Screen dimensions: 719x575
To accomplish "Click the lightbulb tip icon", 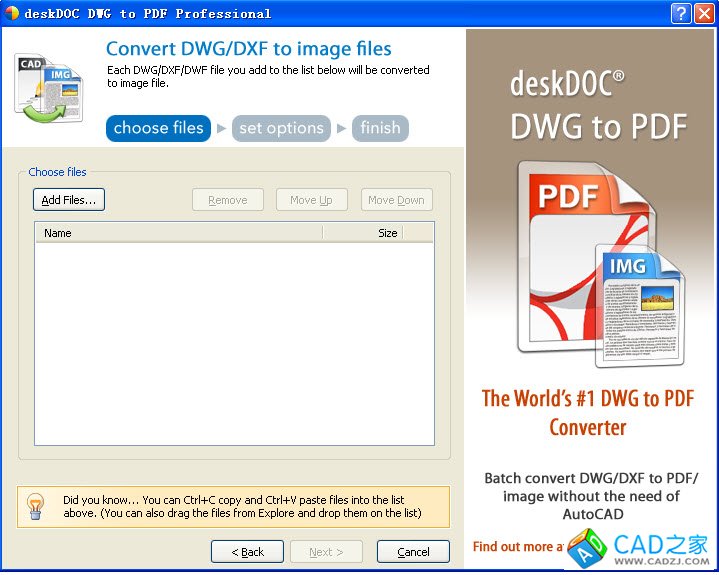I will 36,506.
